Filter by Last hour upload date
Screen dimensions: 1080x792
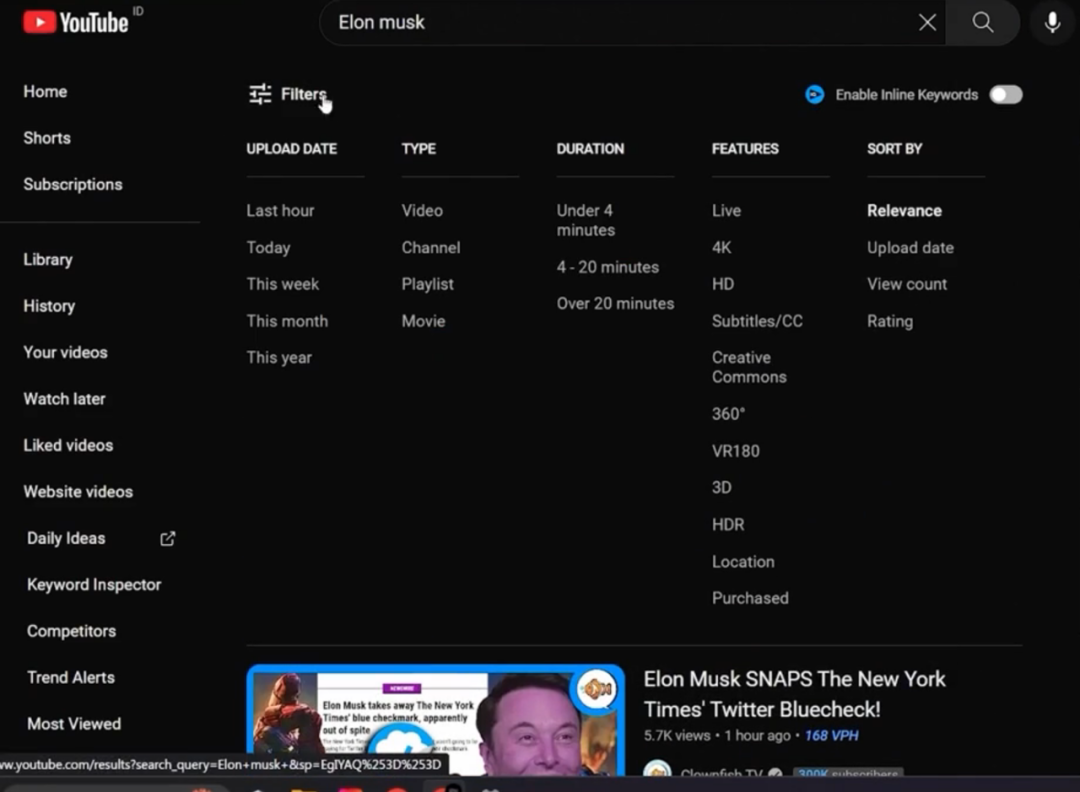[x=280, y=211]
